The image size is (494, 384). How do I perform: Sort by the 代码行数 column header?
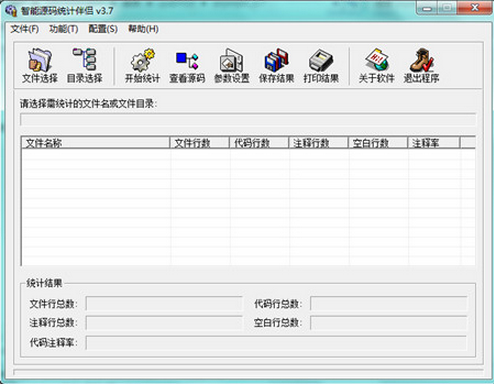coord(259,143)
